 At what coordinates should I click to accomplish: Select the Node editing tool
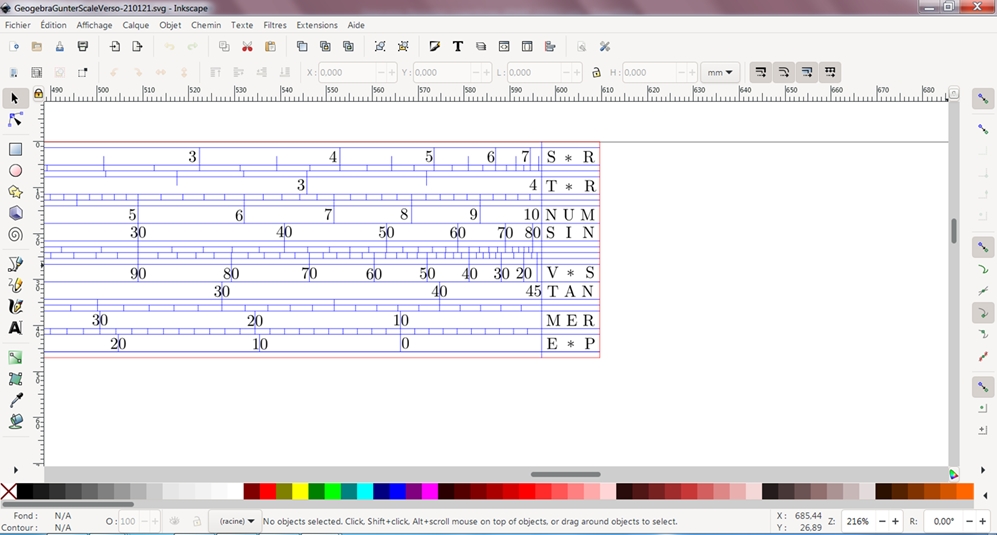pos(15,120)
